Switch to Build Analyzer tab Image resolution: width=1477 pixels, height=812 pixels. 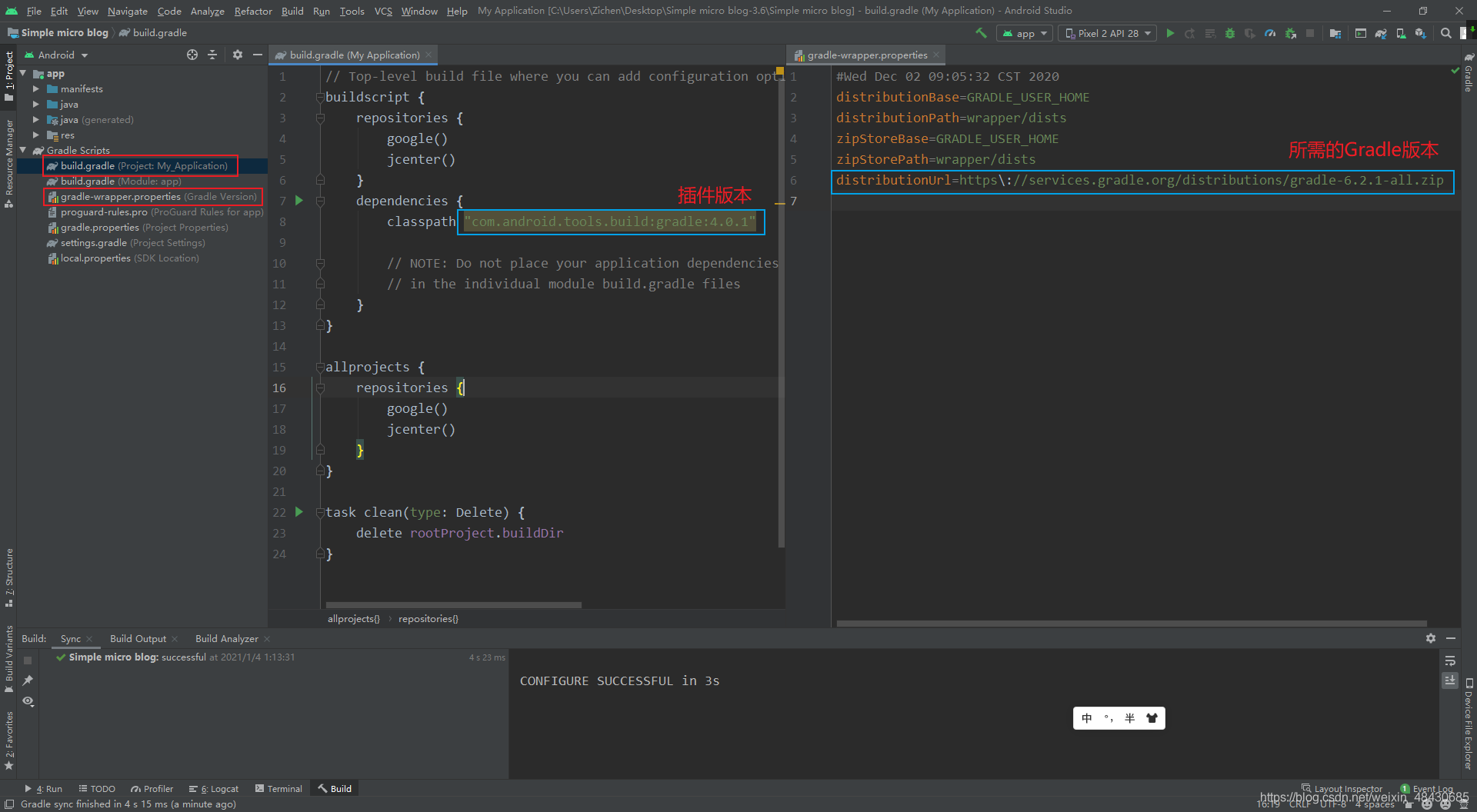[227, 638]
